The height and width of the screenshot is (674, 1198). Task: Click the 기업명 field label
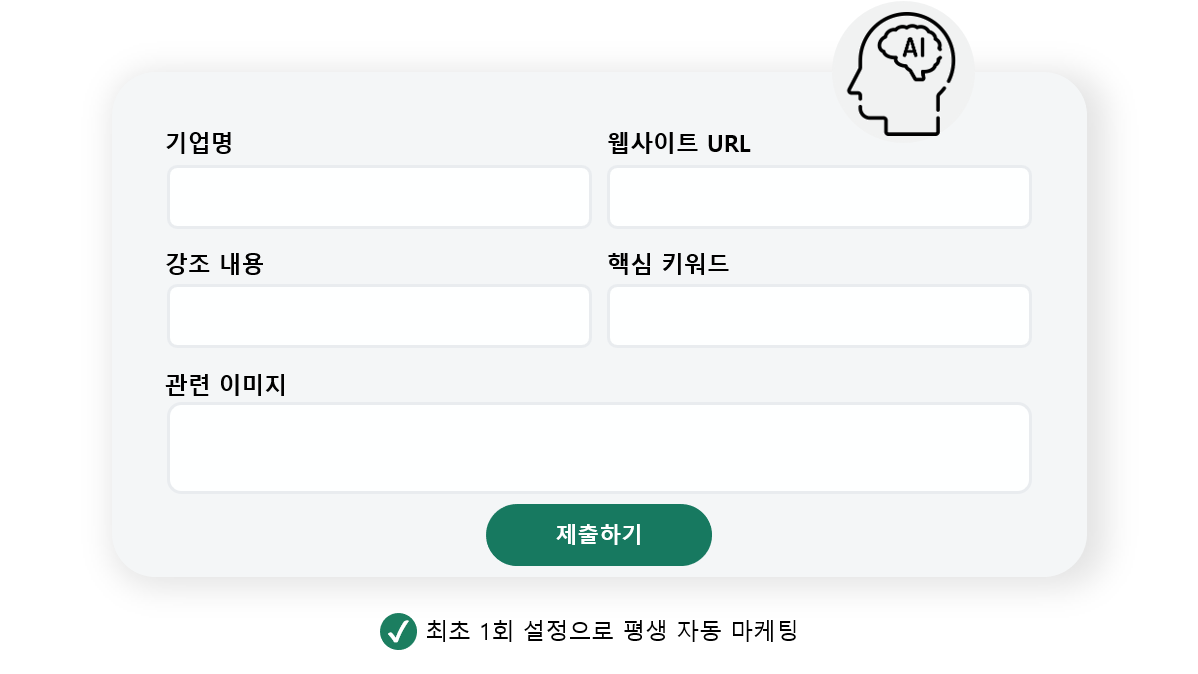pos(199,143)
